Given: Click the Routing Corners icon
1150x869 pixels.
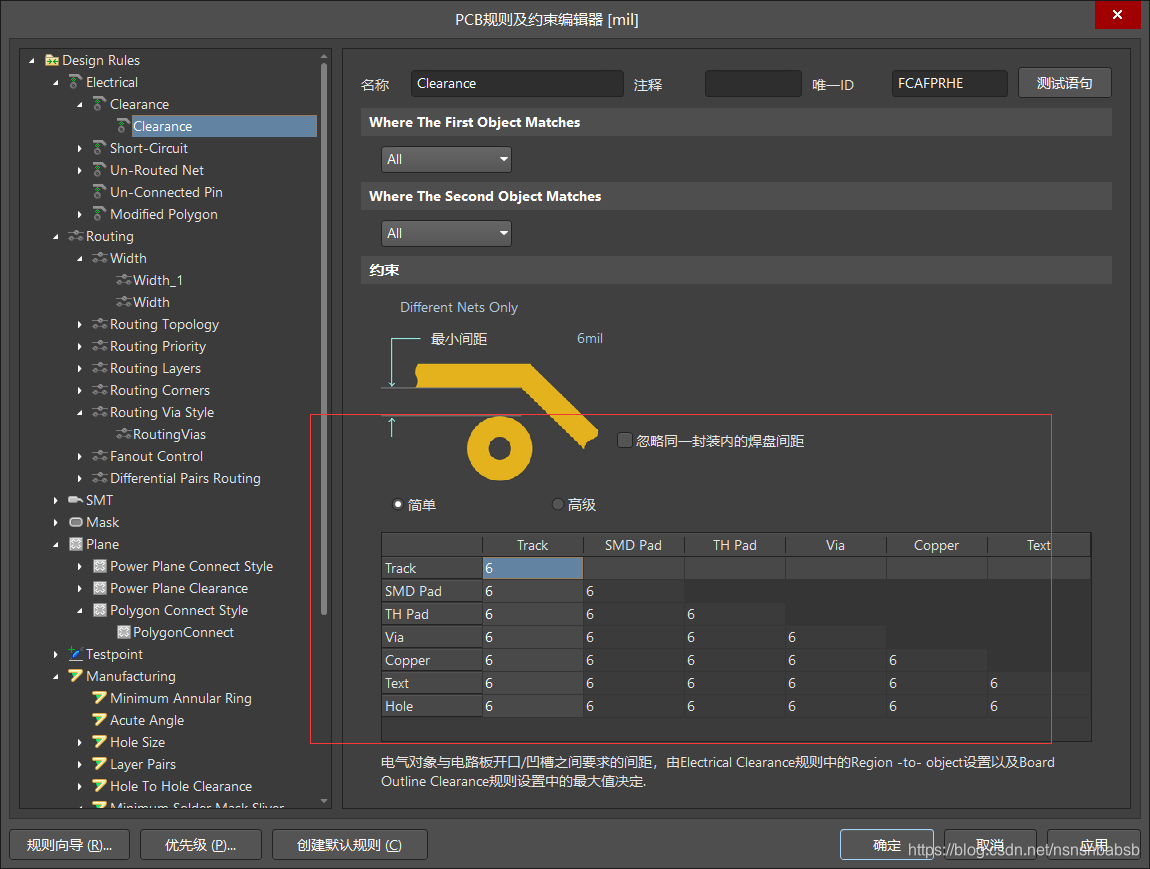Looking at the screenshot, I should coord(99,390).
